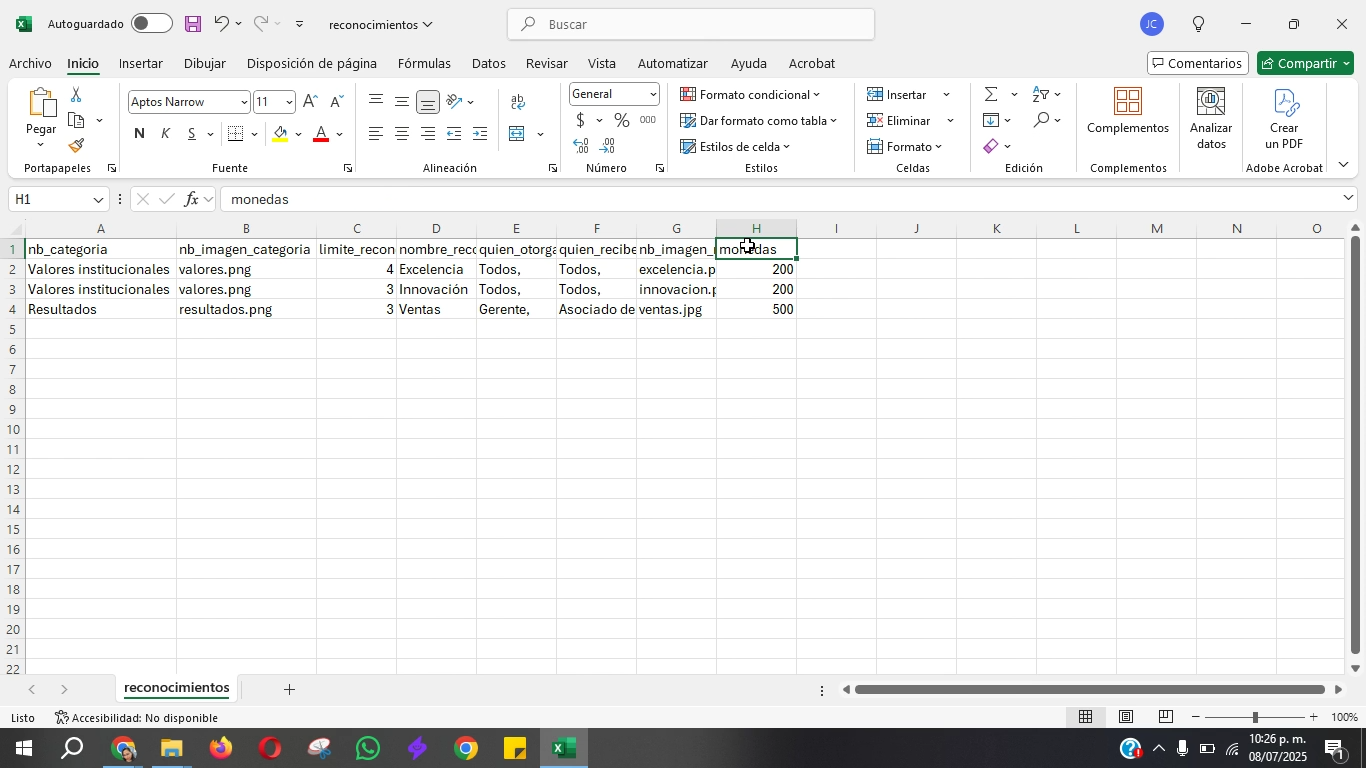This screenshot has width=1366, height=768.
Task: Decrease font size with the smaller A icon
Action: (336, 102)
